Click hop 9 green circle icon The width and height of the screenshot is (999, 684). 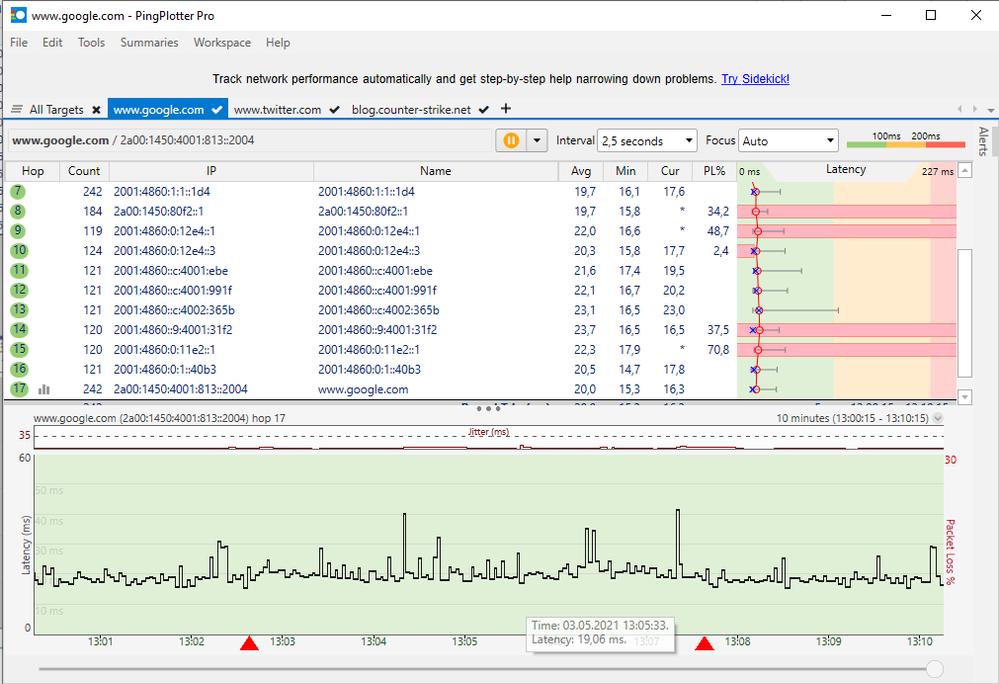click(18, 231)
